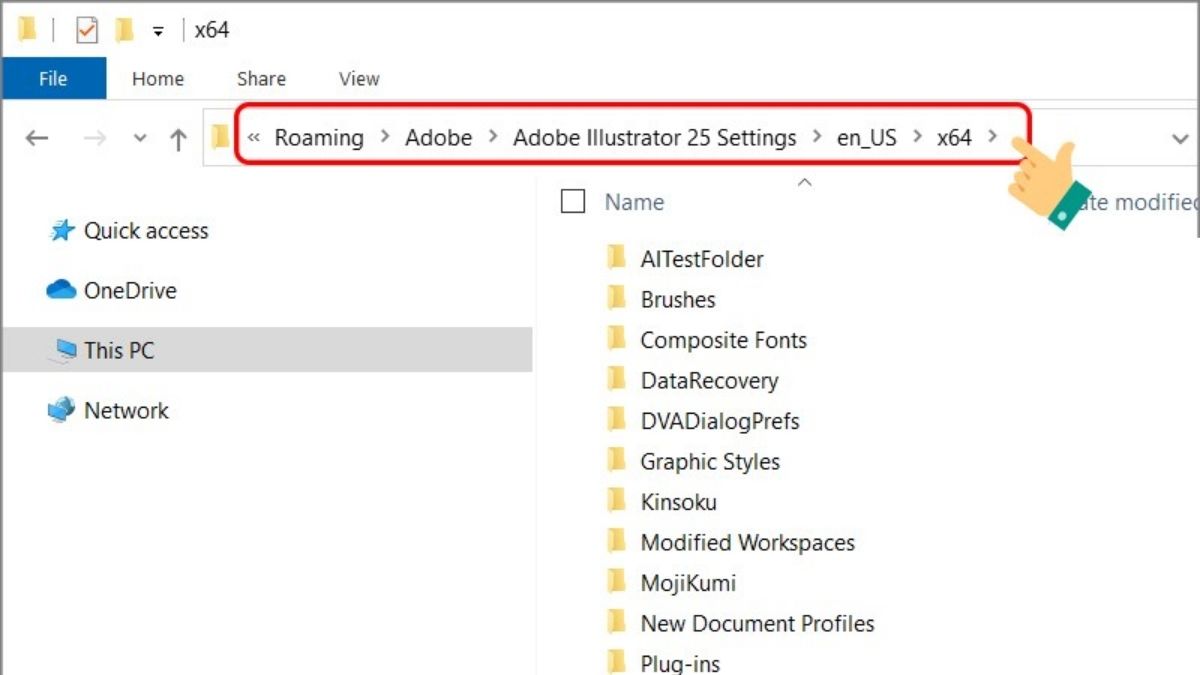The image size is (1200, 675).
Task: Expand the chevron after x64
Action: [x=992, y=138]
